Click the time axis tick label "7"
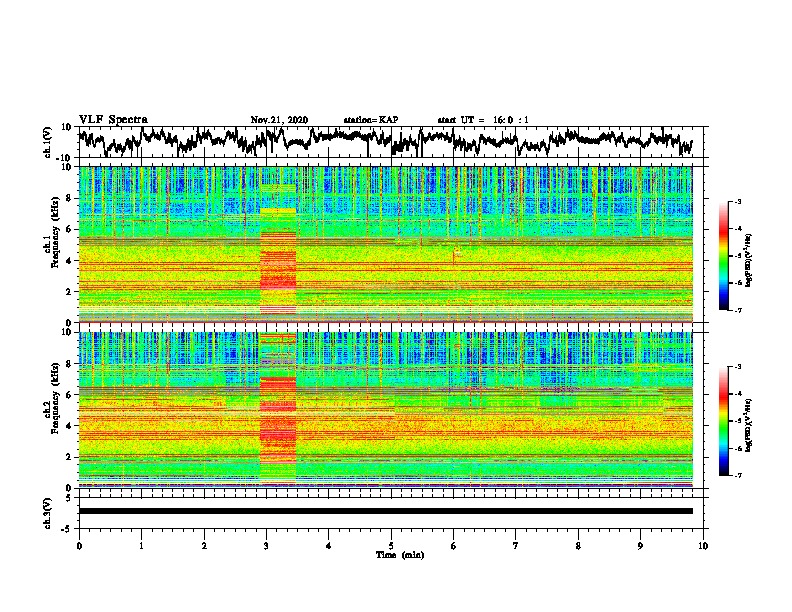This screenshot has height=612, width=792. point(516,546)
